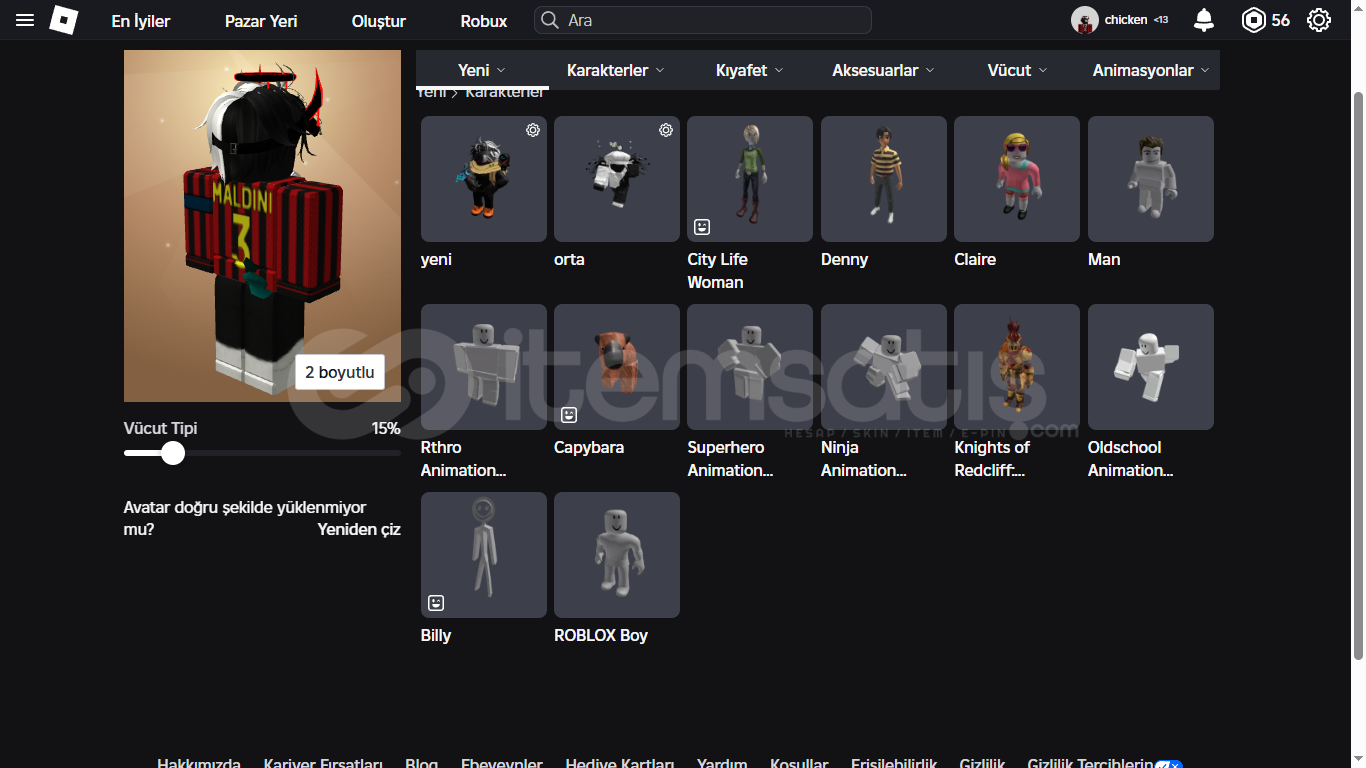The height and width of the screenshot is (768, 1366).
Task: Click the ROBLOX Boy name label
Action: pos(601,635)
